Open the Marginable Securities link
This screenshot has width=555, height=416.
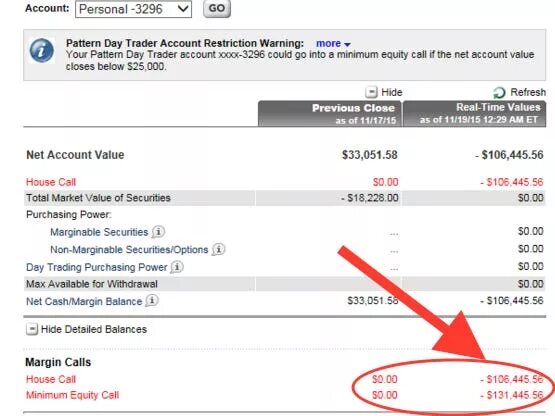[x=99, y=232]
